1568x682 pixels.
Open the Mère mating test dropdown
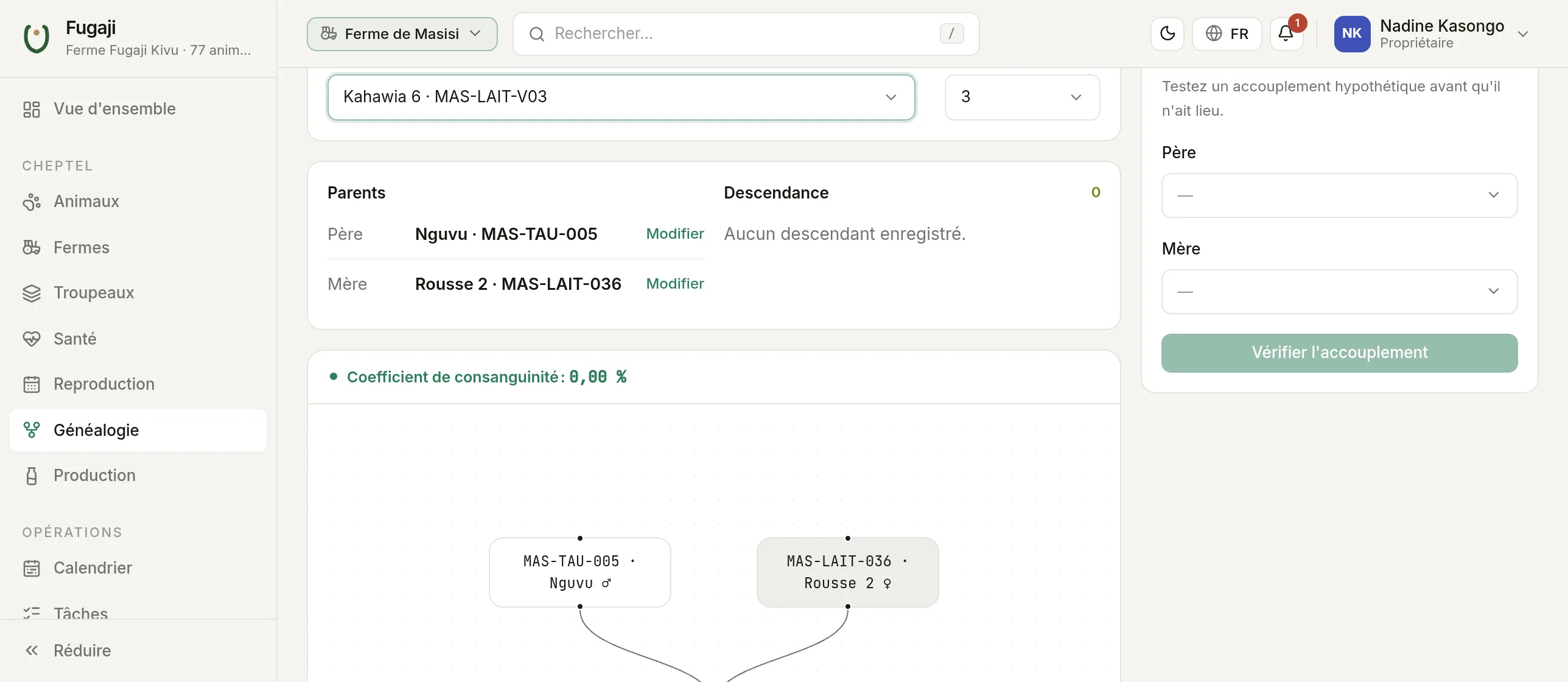(1339, 292)
